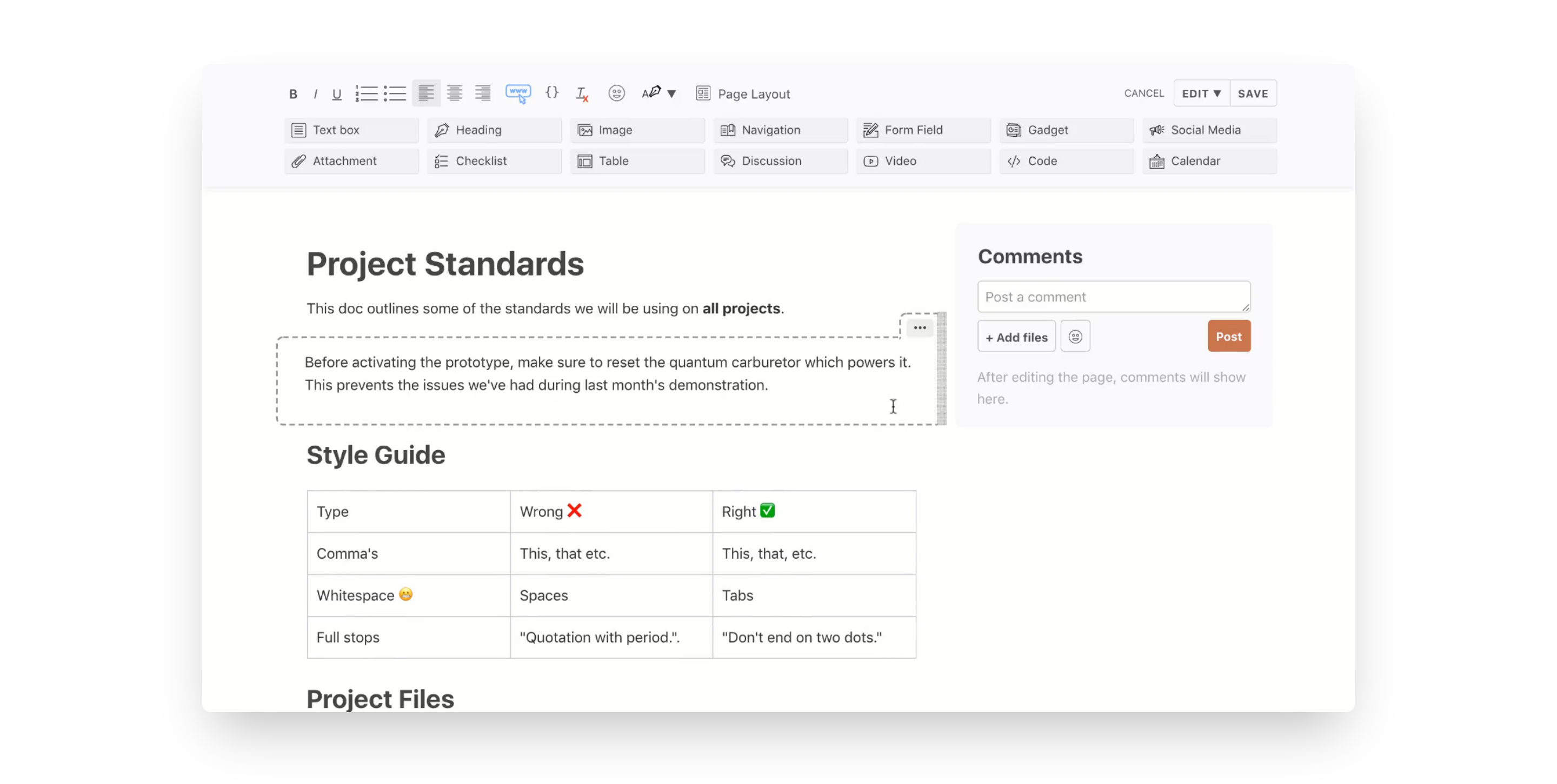The width and height of the screenshot is (1557, 784).
Task: Select the 'Quotation with period.' cell
Action: click(611, 637)
